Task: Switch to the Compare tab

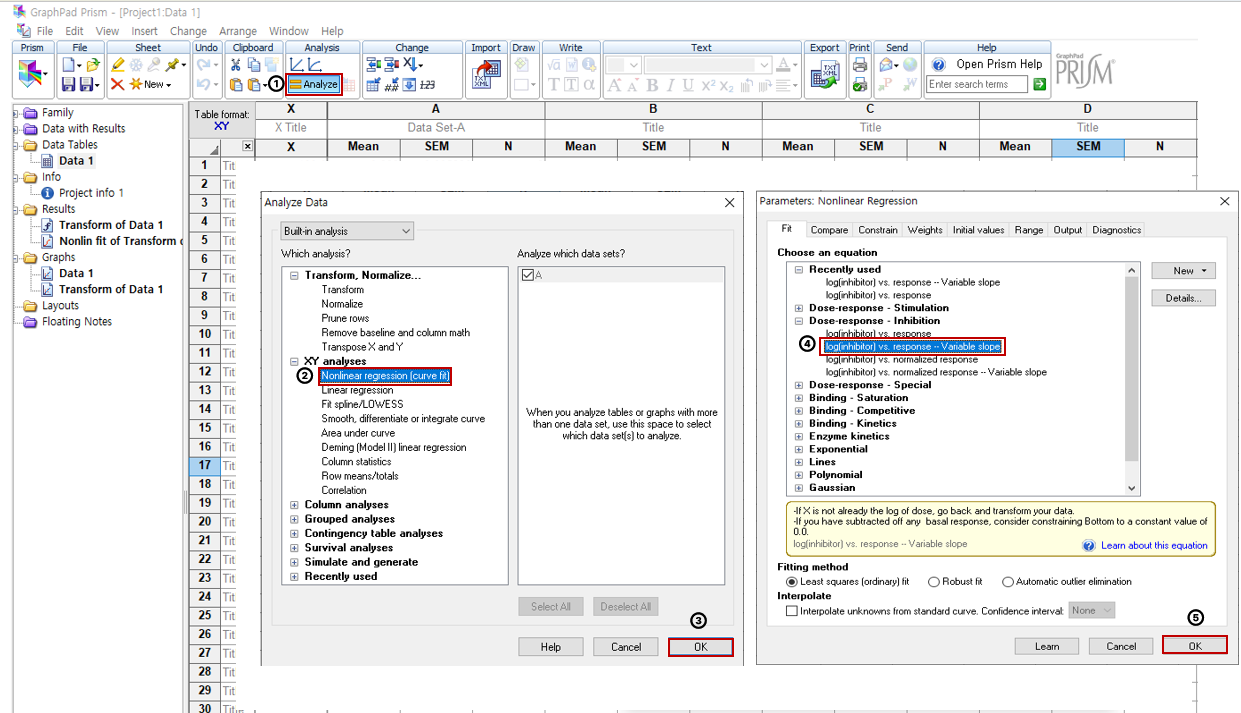Action: point(829,230)
